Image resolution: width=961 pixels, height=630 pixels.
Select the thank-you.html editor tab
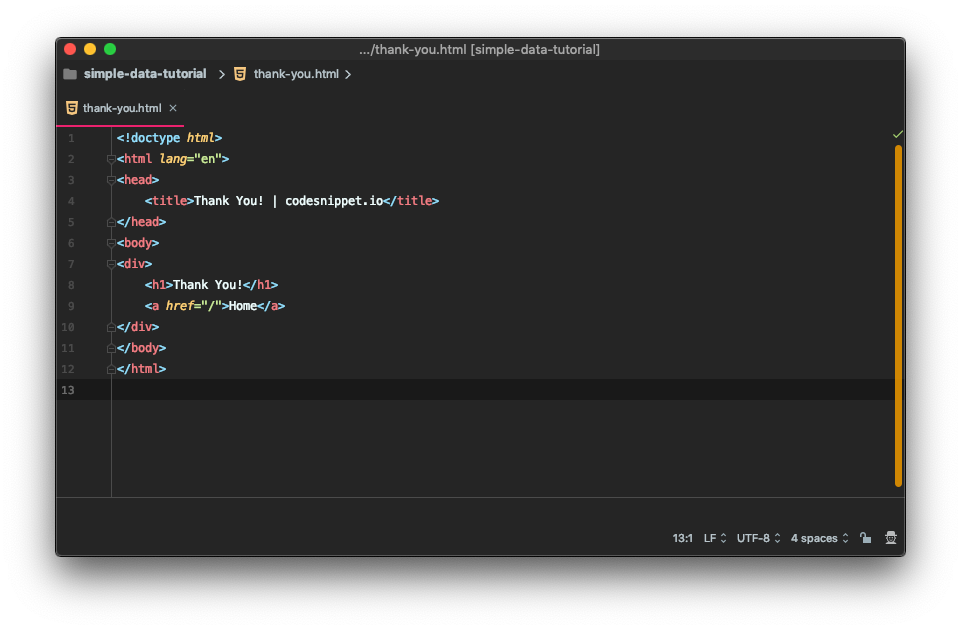point(121,108)
